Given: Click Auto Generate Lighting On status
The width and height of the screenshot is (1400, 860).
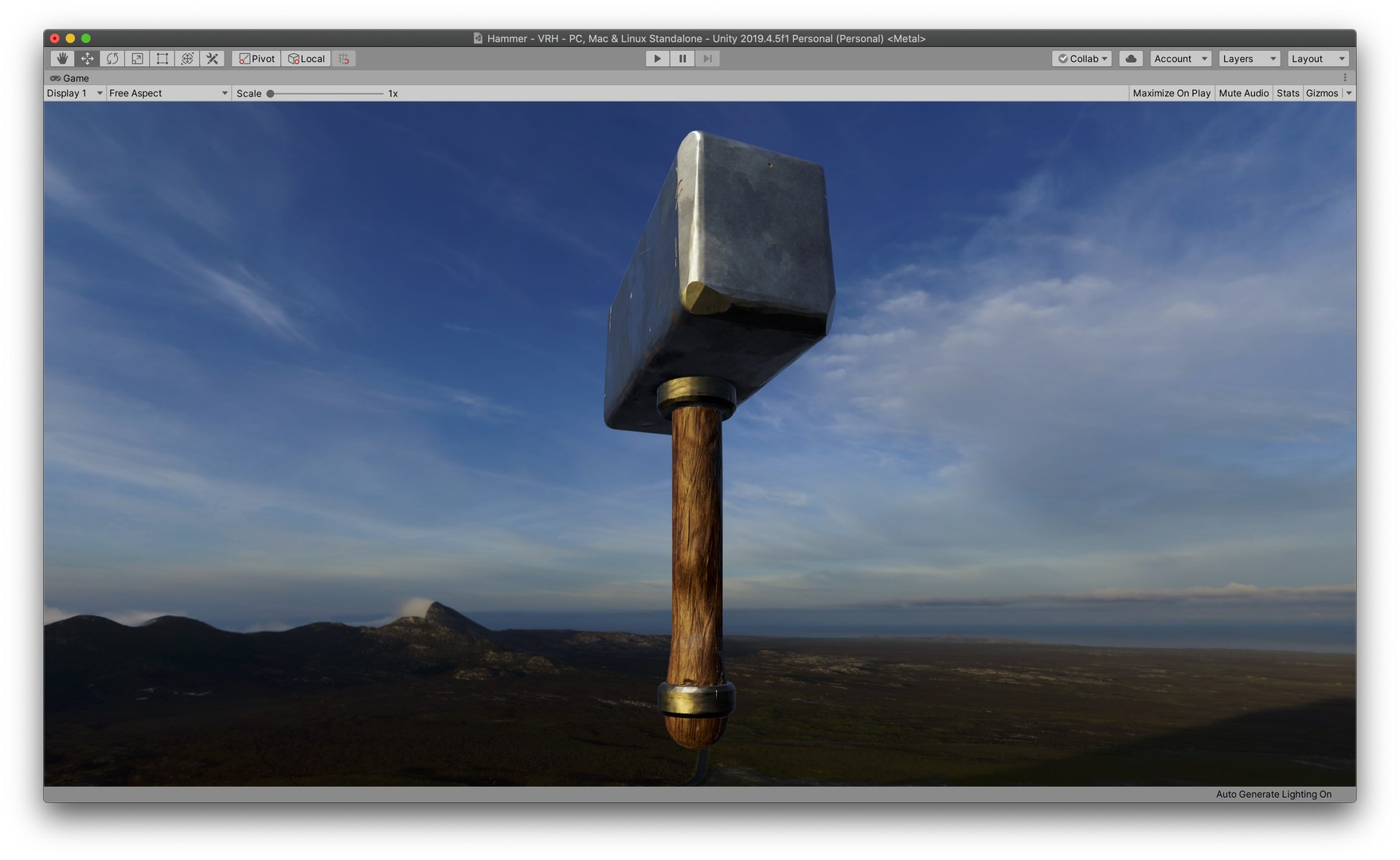Looking at the screenshot, I should coord(1273,794).
